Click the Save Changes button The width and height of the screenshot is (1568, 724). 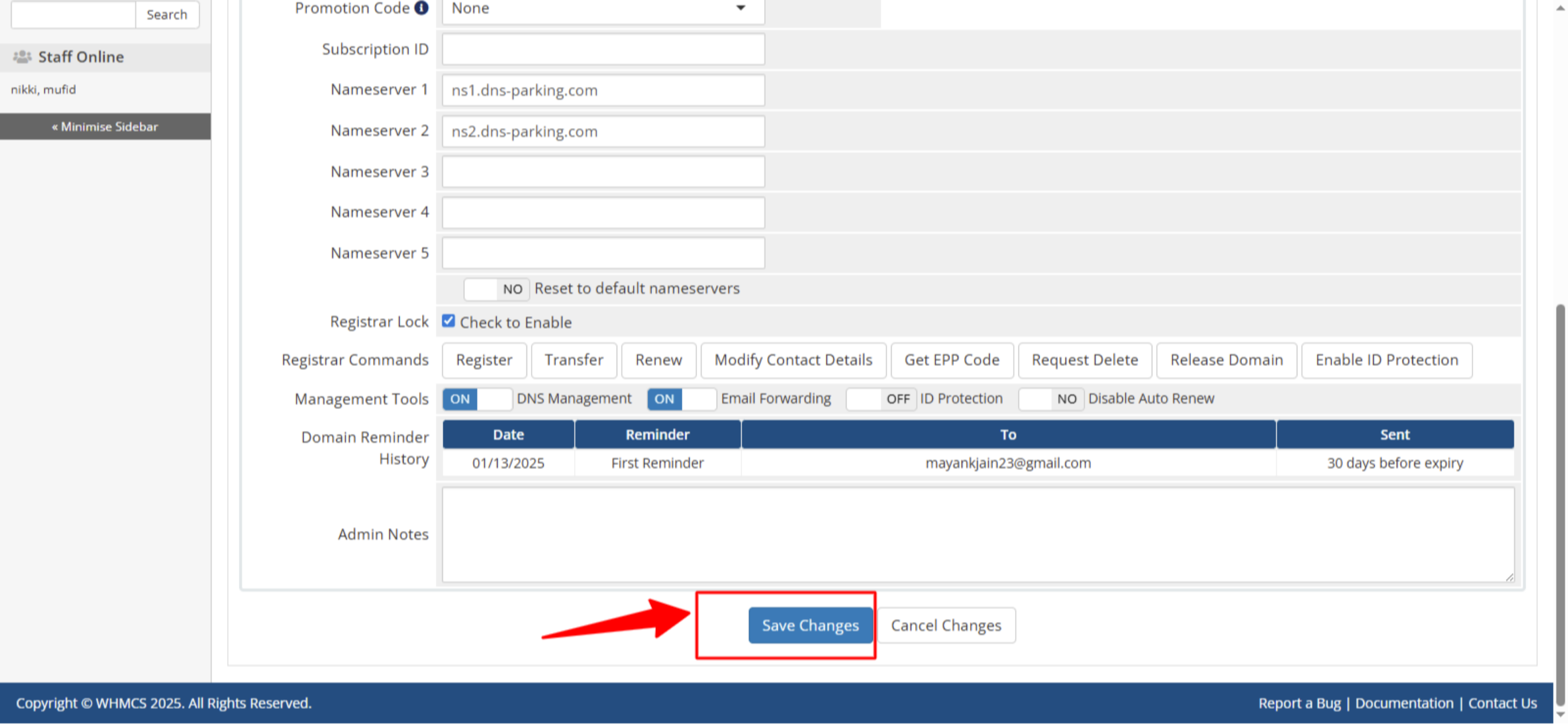810,625
